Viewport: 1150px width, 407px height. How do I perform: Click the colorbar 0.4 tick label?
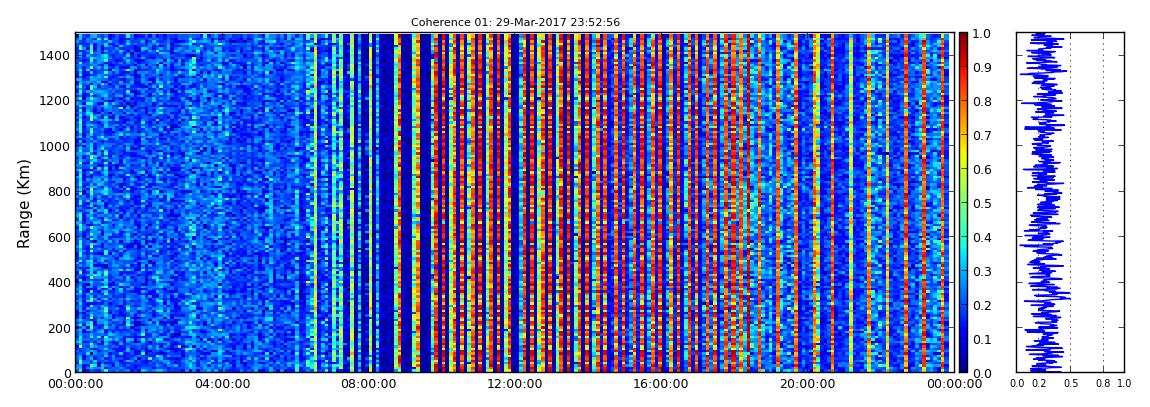[x=981, y=238]
